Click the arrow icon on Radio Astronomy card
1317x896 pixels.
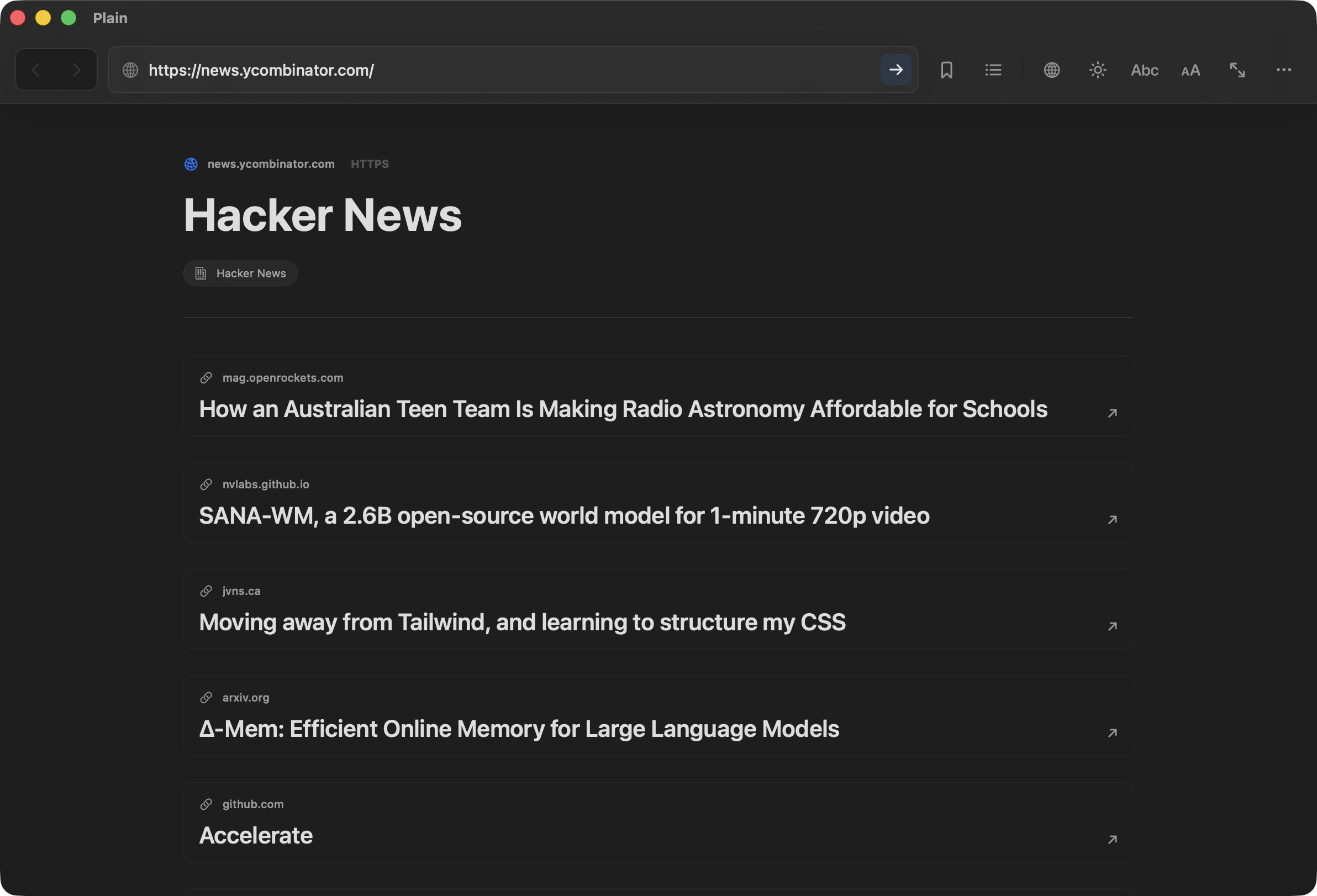1112,413
